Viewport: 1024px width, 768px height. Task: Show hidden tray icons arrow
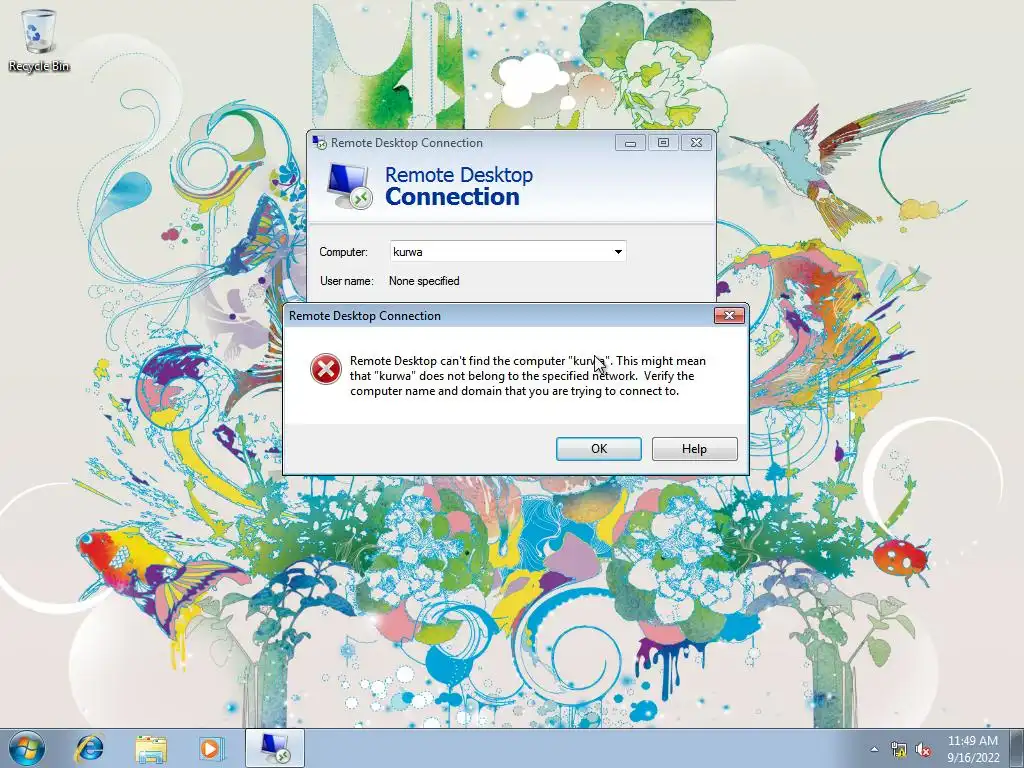874,749
